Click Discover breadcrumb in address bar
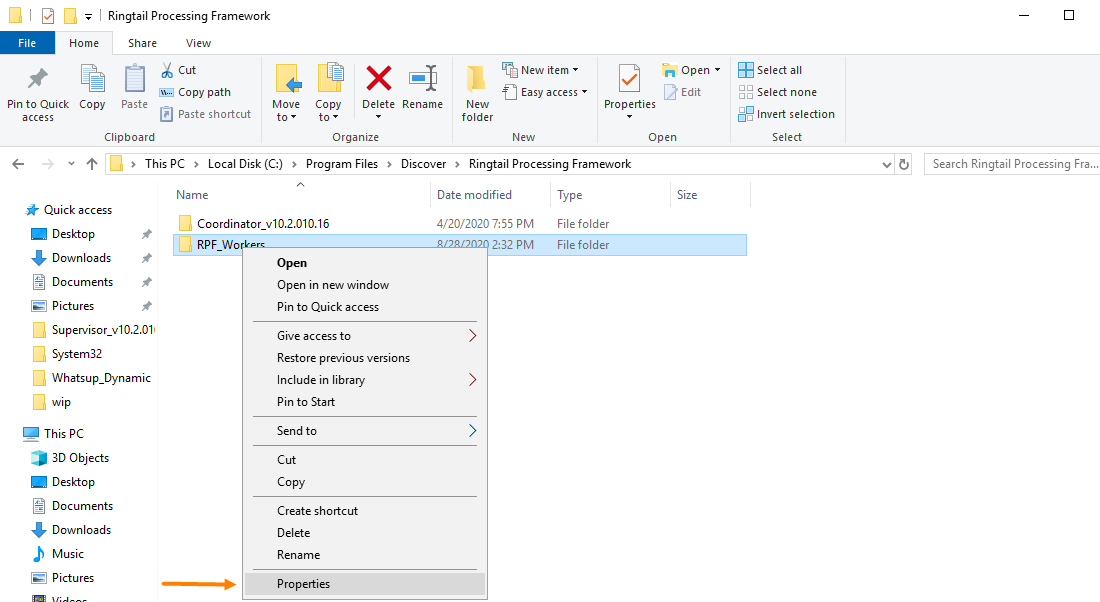 423,163
